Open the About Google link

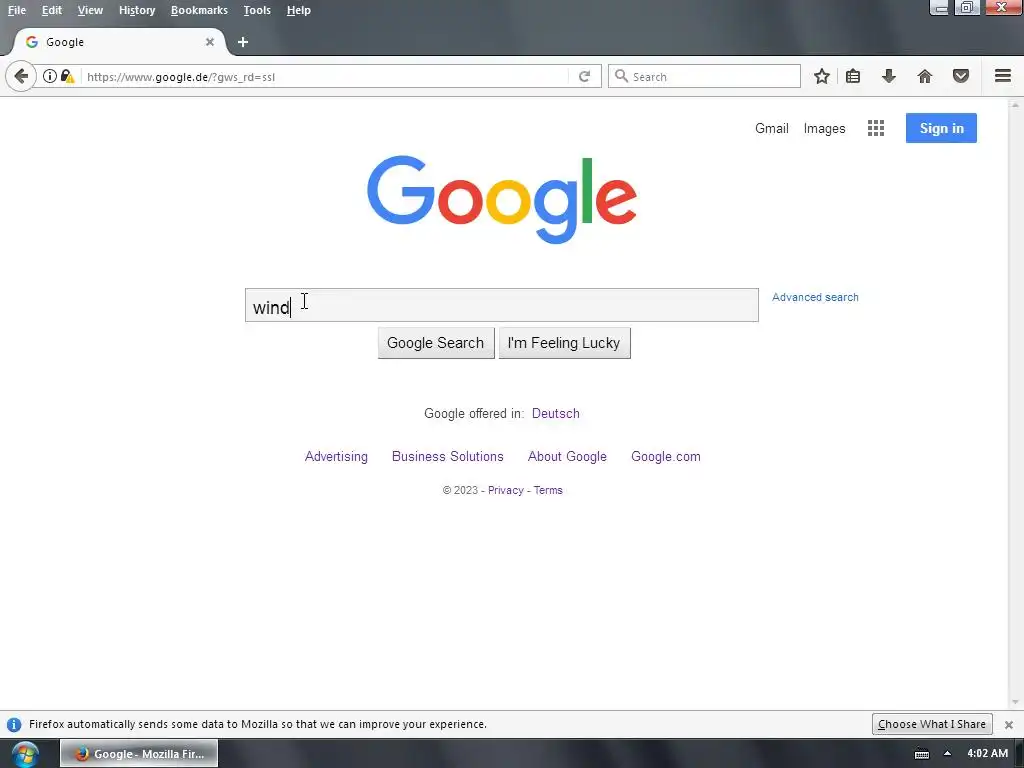567,456
